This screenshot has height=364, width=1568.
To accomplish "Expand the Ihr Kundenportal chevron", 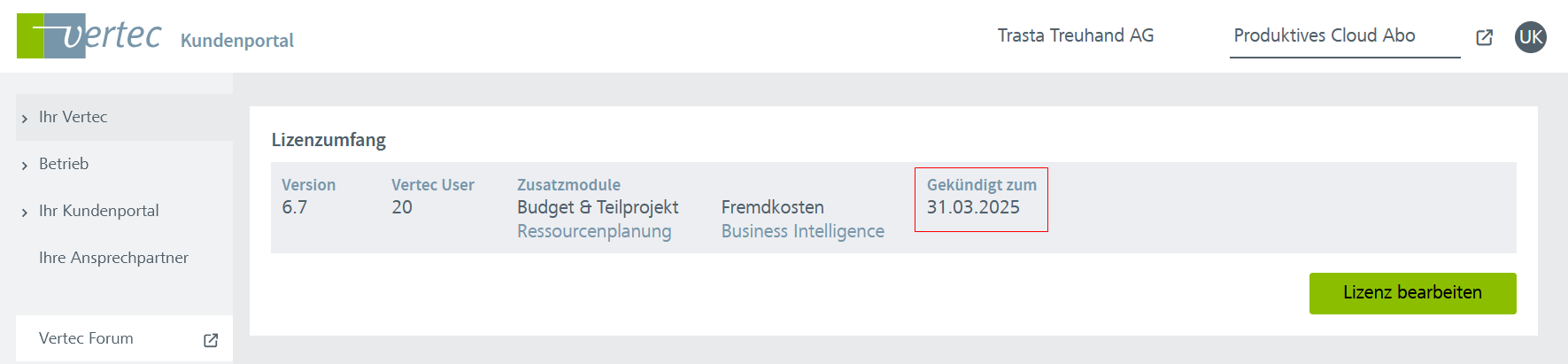I will (25, 213).
